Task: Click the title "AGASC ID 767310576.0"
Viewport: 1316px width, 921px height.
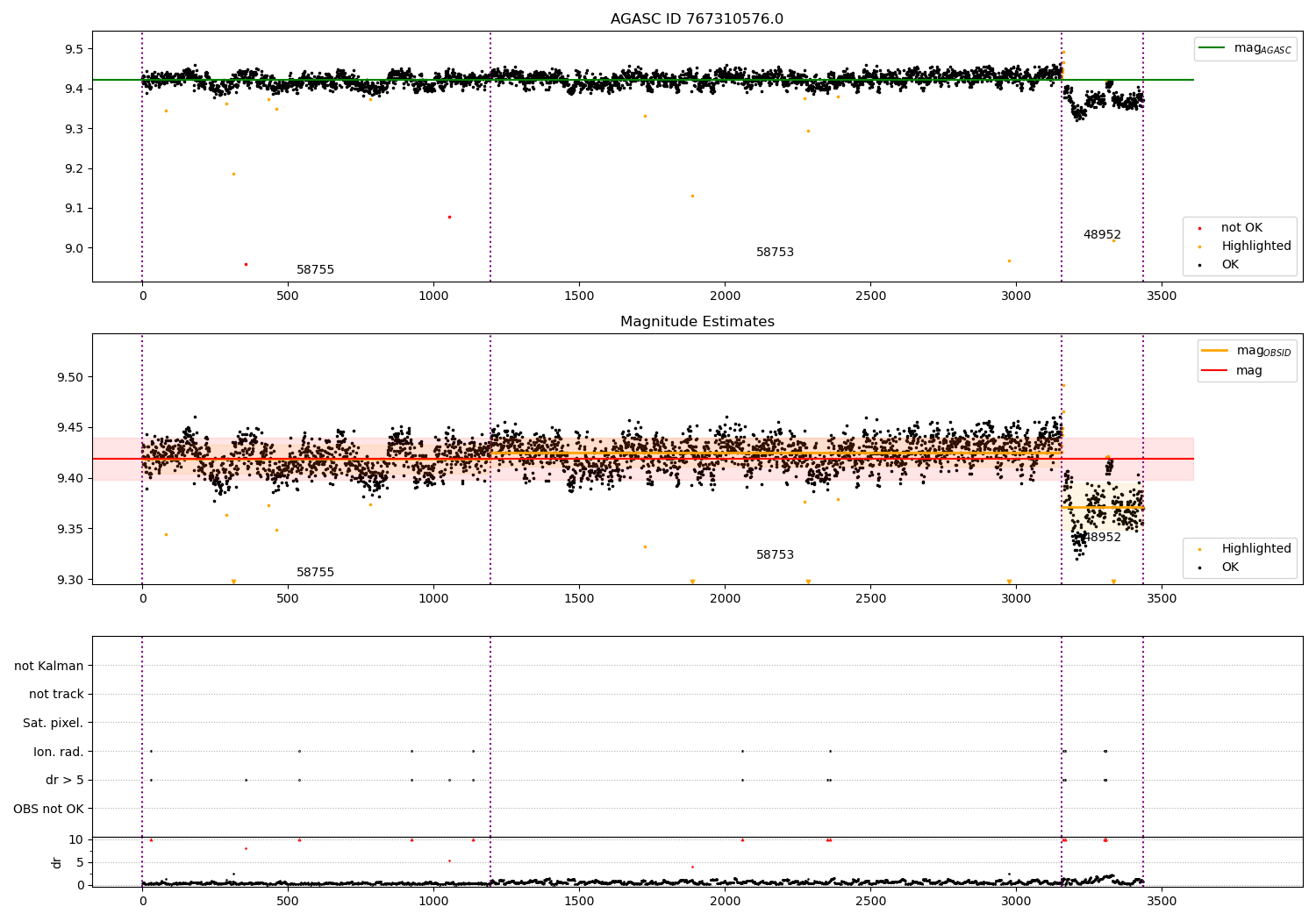Action: click(697, 19)
